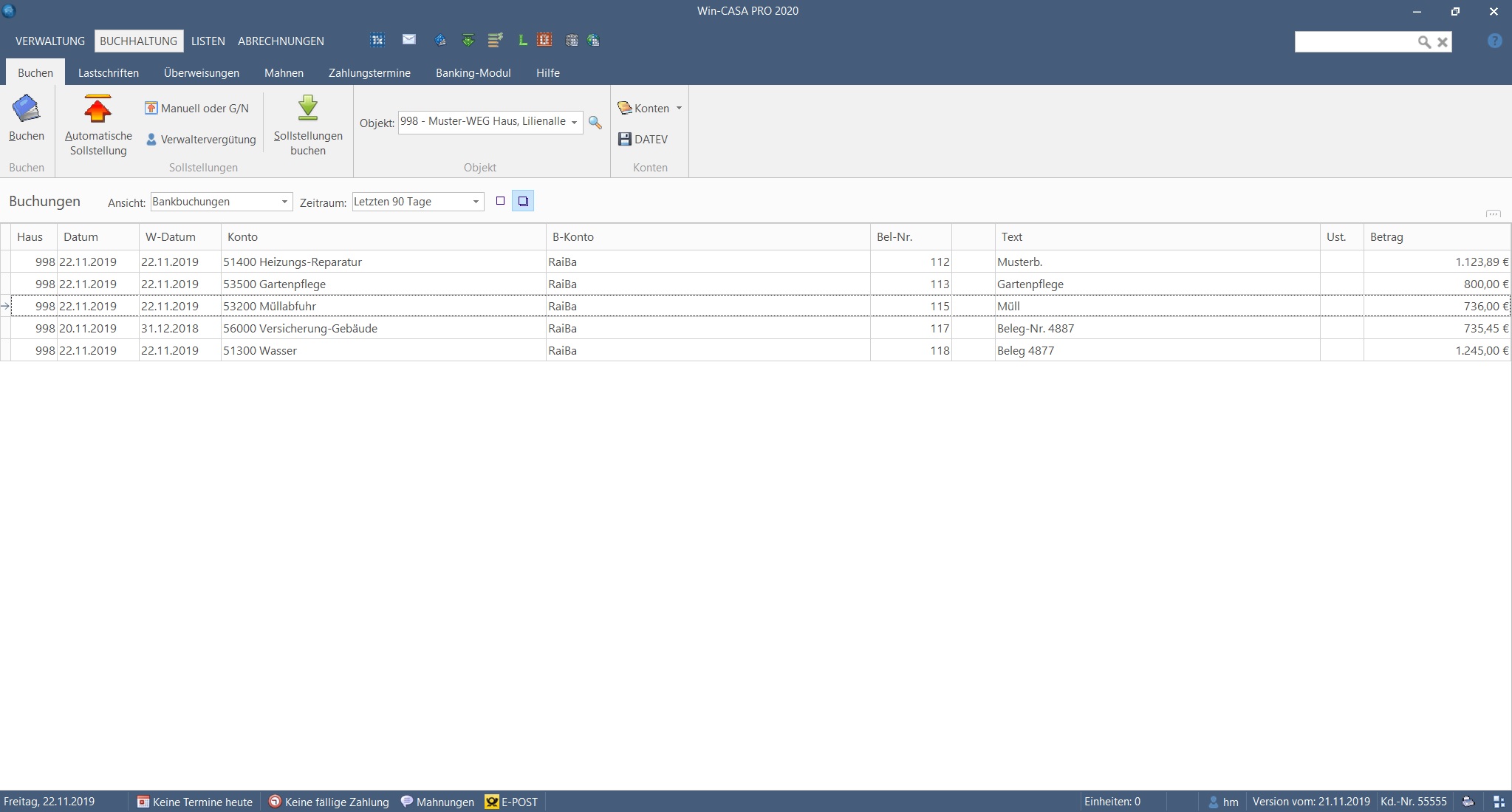
Task: Click the column options '...' button above the table
Action: 1493,214
